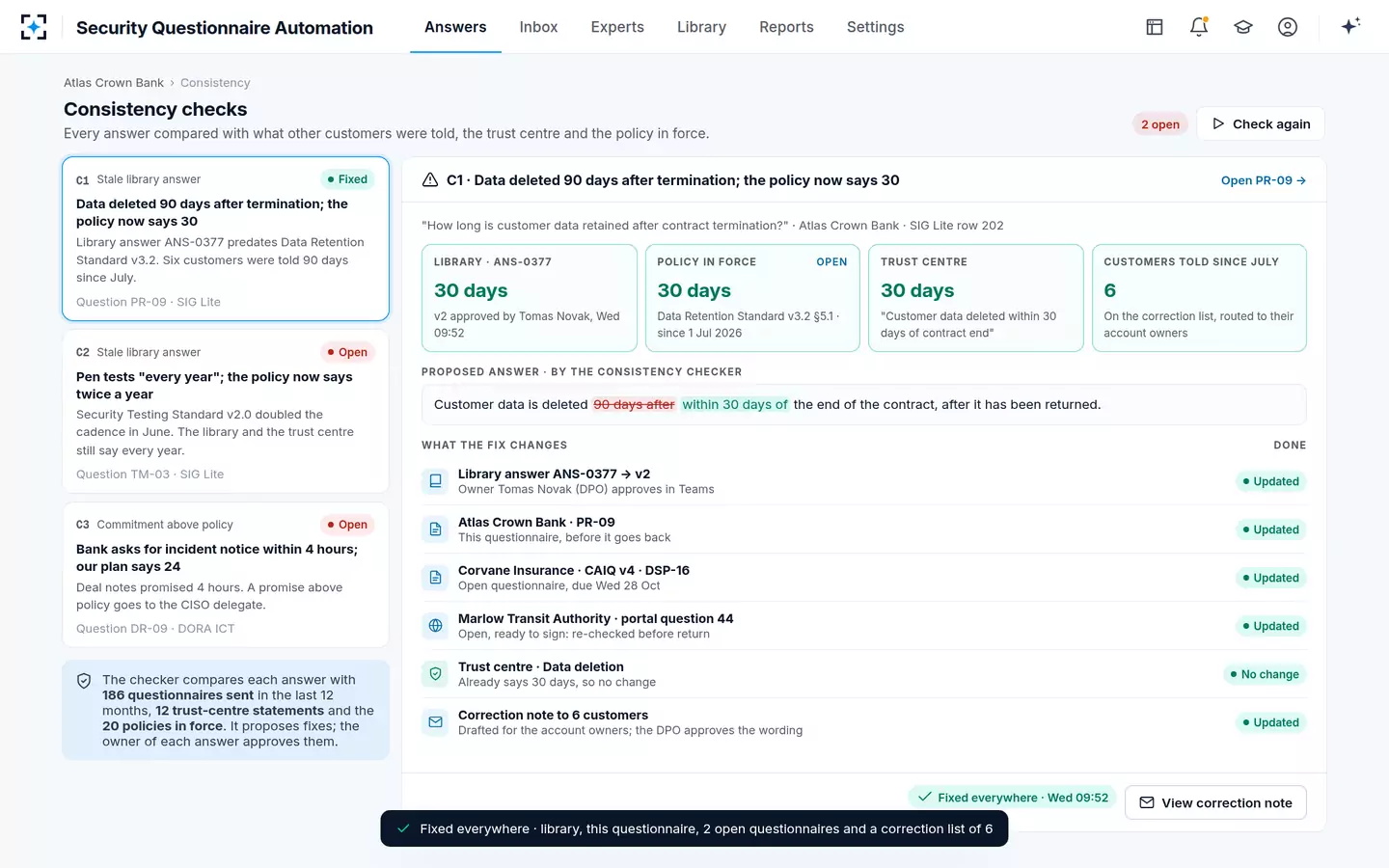Open the graduation cap learning icon
1389x868 pixels.
click(x=1243, y=27)
